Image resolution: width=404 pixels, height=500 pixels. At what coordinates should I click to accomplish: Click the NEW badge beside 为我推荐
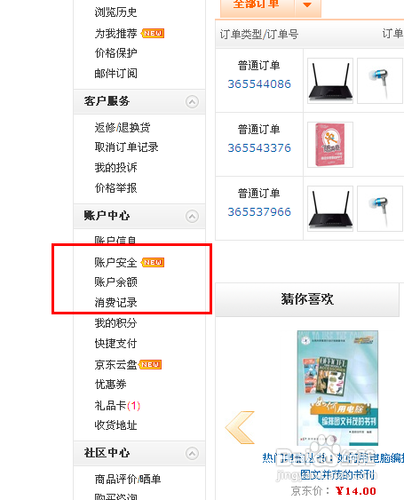[x=153, y=33]
